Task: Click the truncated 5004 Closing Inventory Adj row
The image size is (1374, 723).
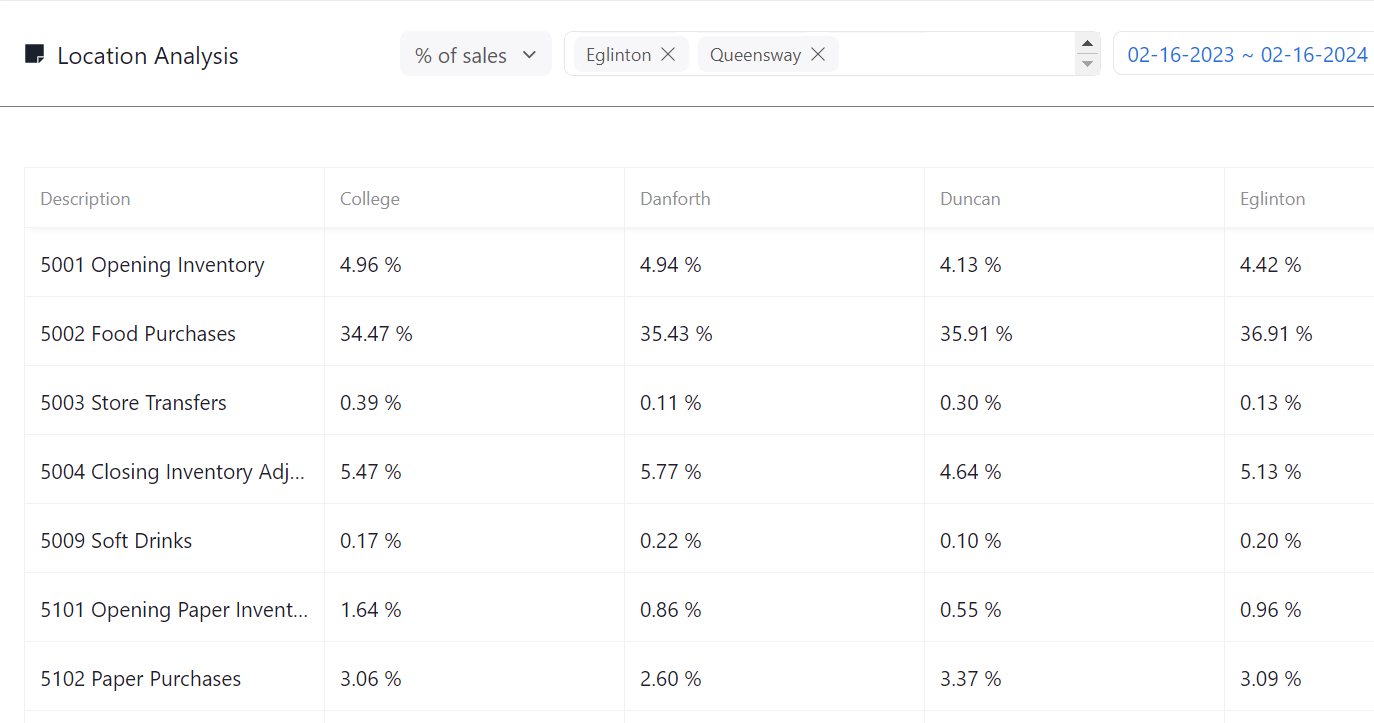Action: 173,472
